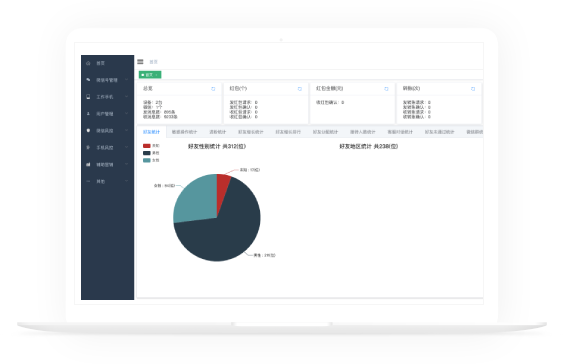Switch to the 好友分配统计 tab
This screenshot has height=364, width=563.
(x=325, y=132)
